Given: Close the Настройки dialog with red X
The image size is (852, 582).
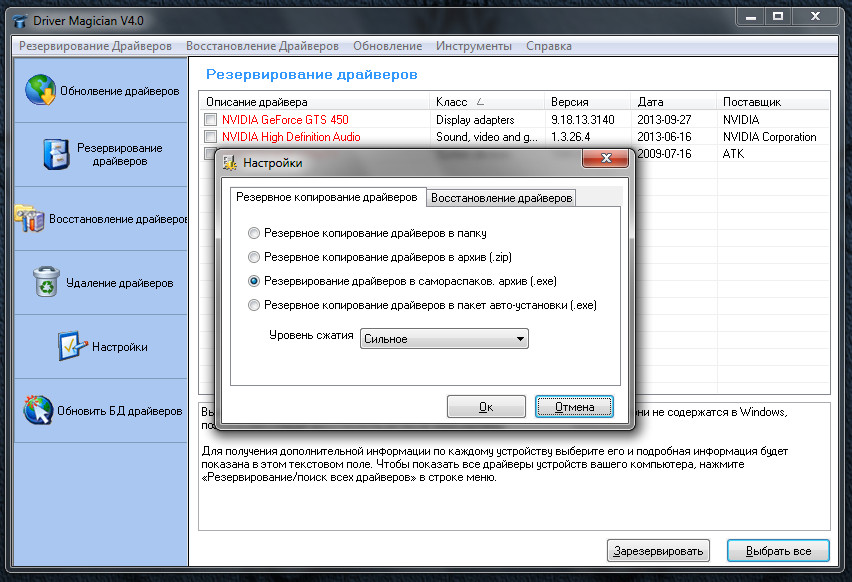Looking at the screenshot, I should (x=606, y=158).
